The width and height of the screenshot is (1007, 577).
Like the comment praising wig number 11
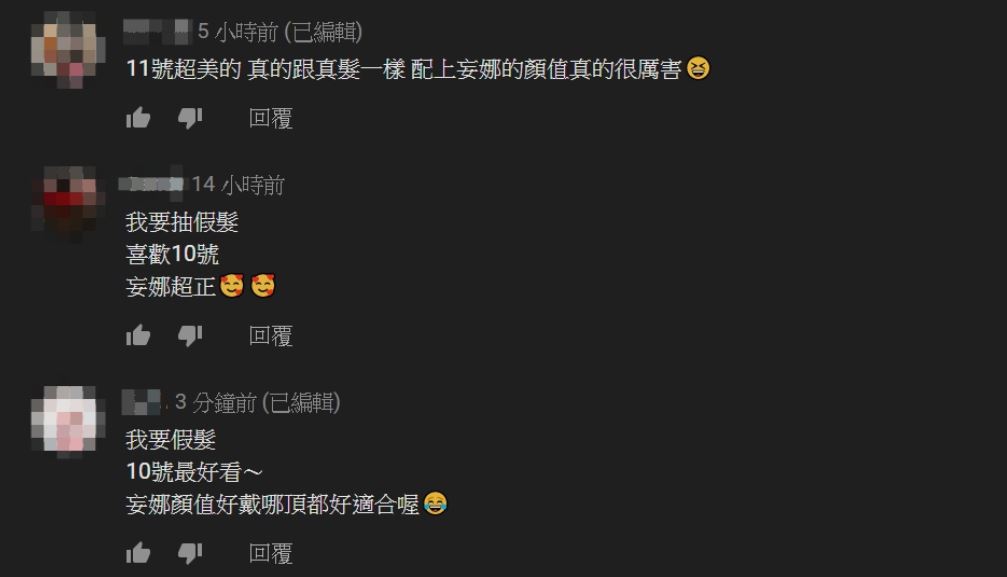click(138, 118)
